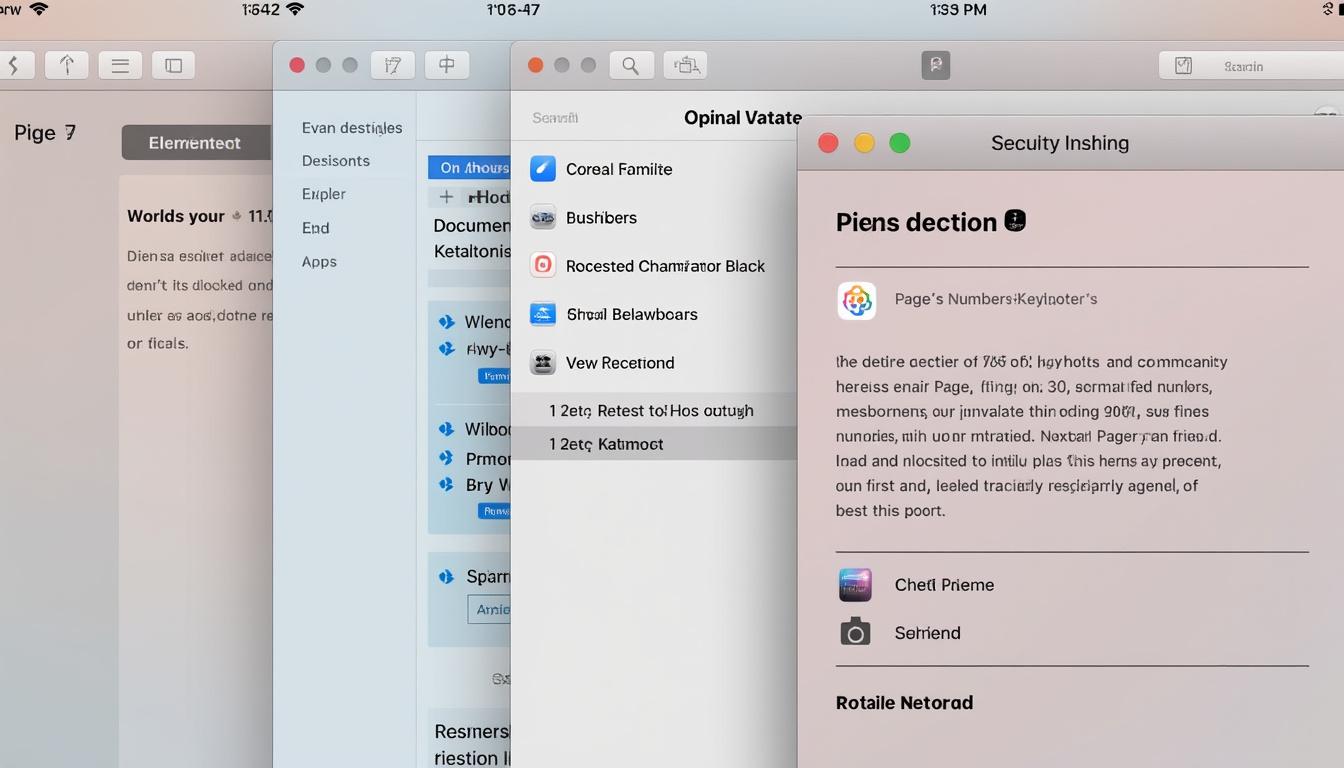Click the plus disclosure next to rHod
Screen dimensions: 1344x768
[x=446, y=197]
